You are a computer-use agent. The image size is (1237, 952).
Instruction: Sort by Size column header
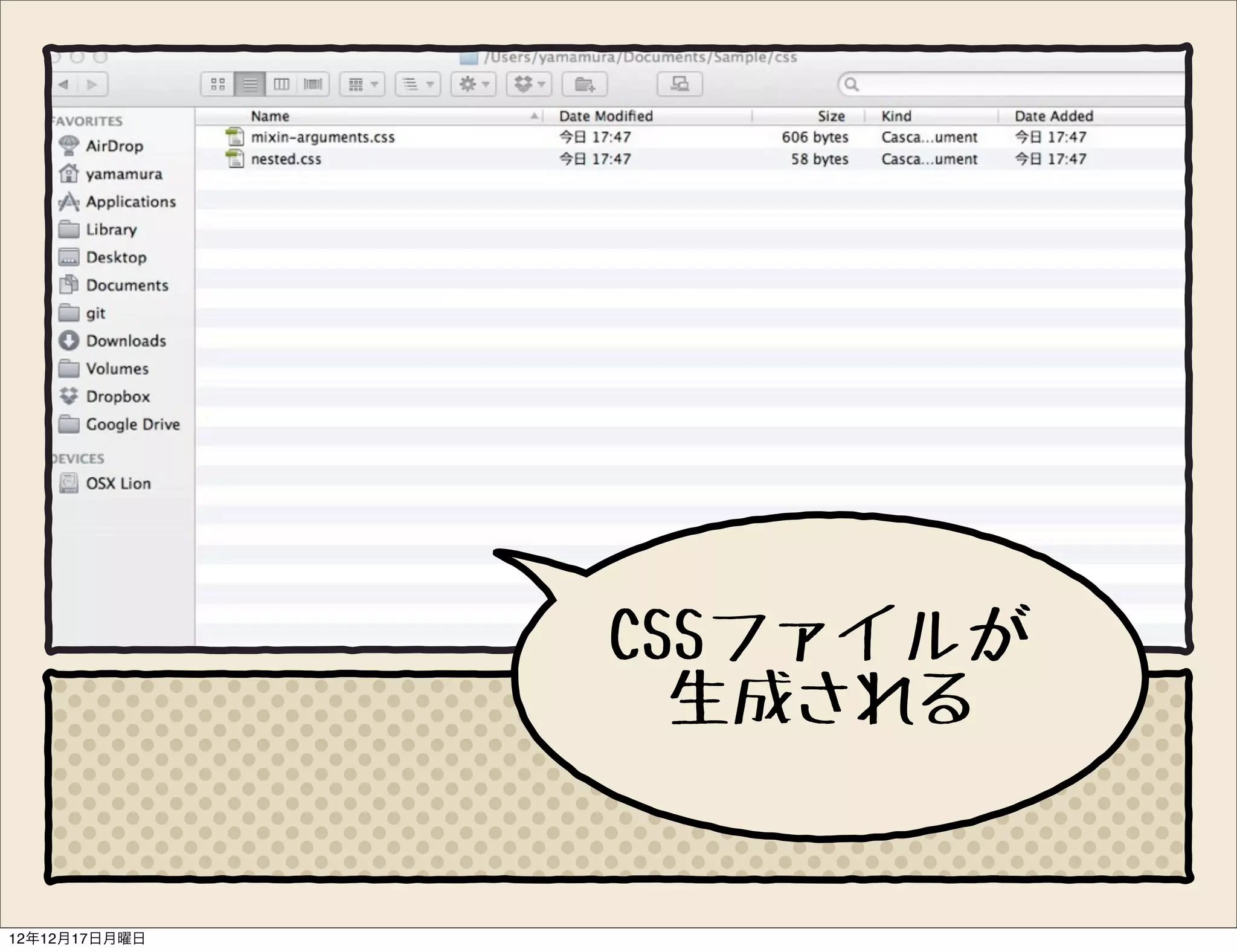(831, 116)
